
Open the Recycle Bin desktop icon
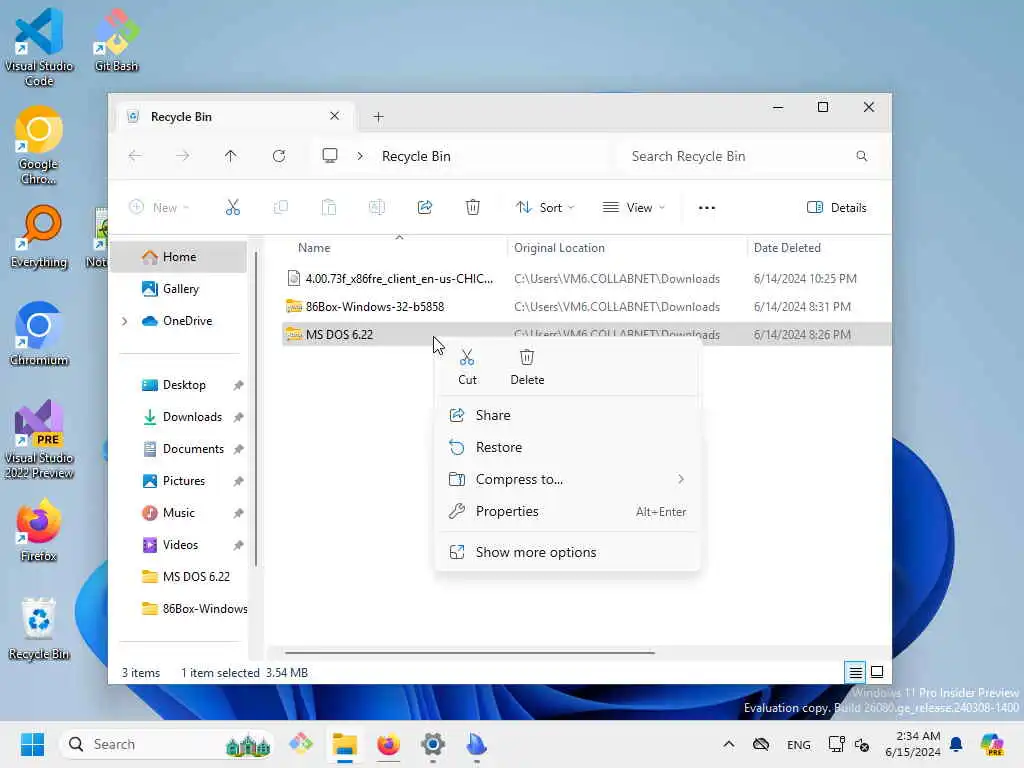click(x=39, y=629)
